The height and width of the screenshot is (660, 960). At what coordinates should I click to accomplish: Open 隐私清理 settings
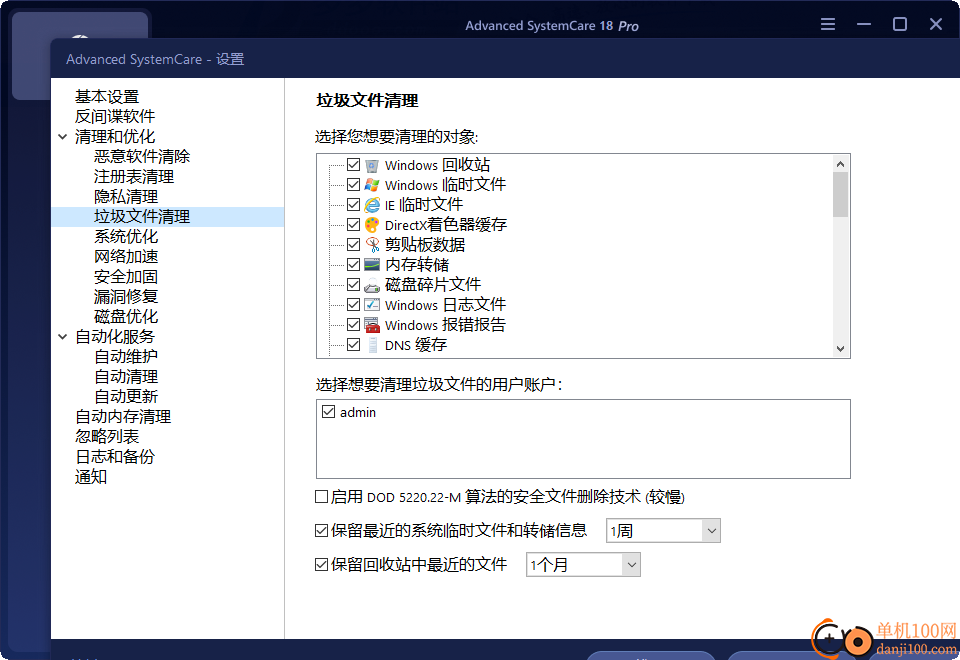pyautogui.click(x=126, y=197)
